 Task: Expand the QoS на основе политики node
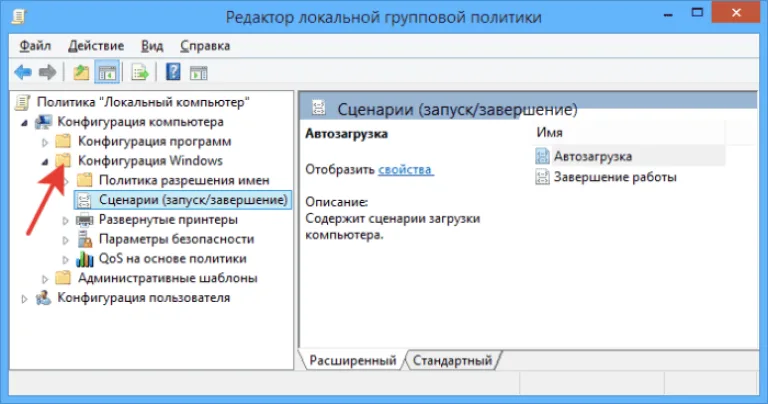pos(66,260)
